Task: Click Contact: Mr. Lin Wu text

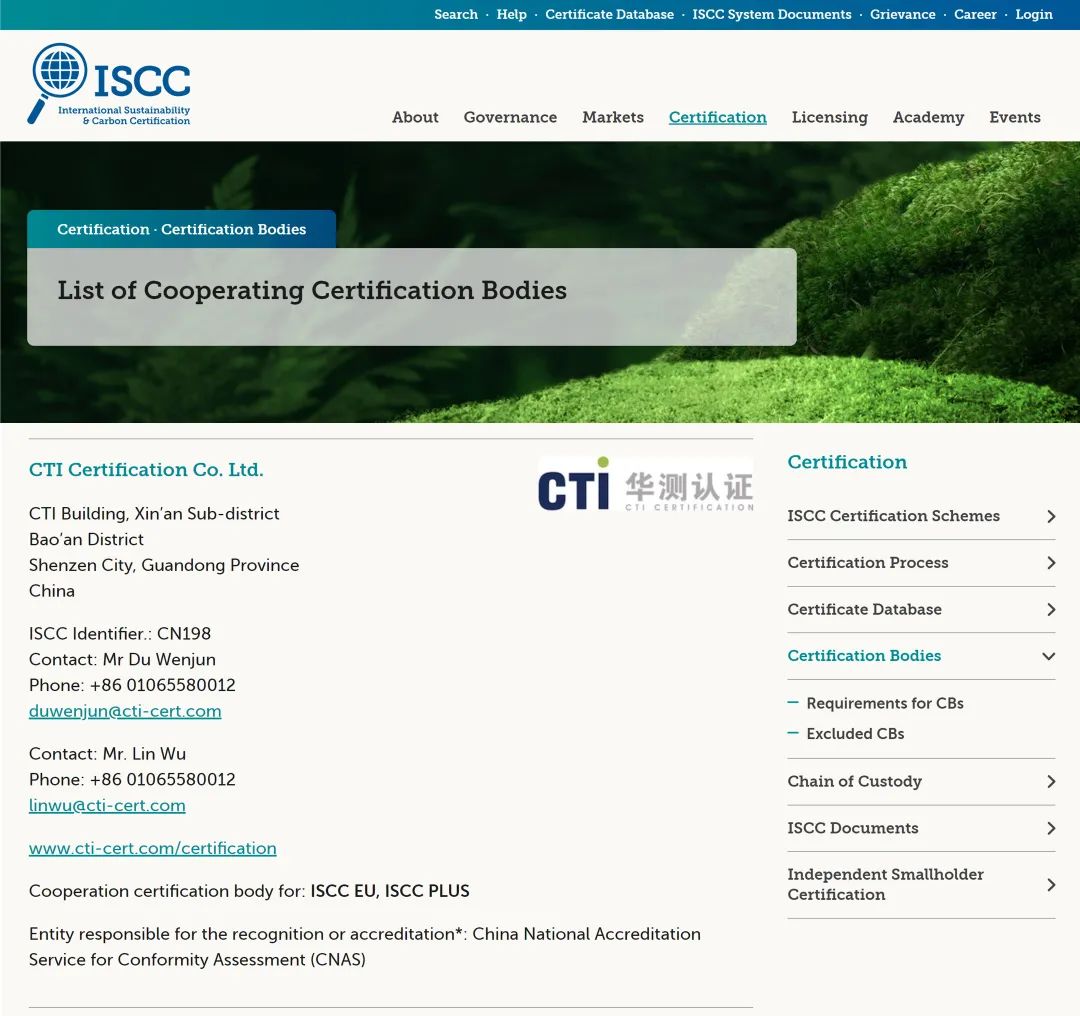Action: click(x=107, y=754)
